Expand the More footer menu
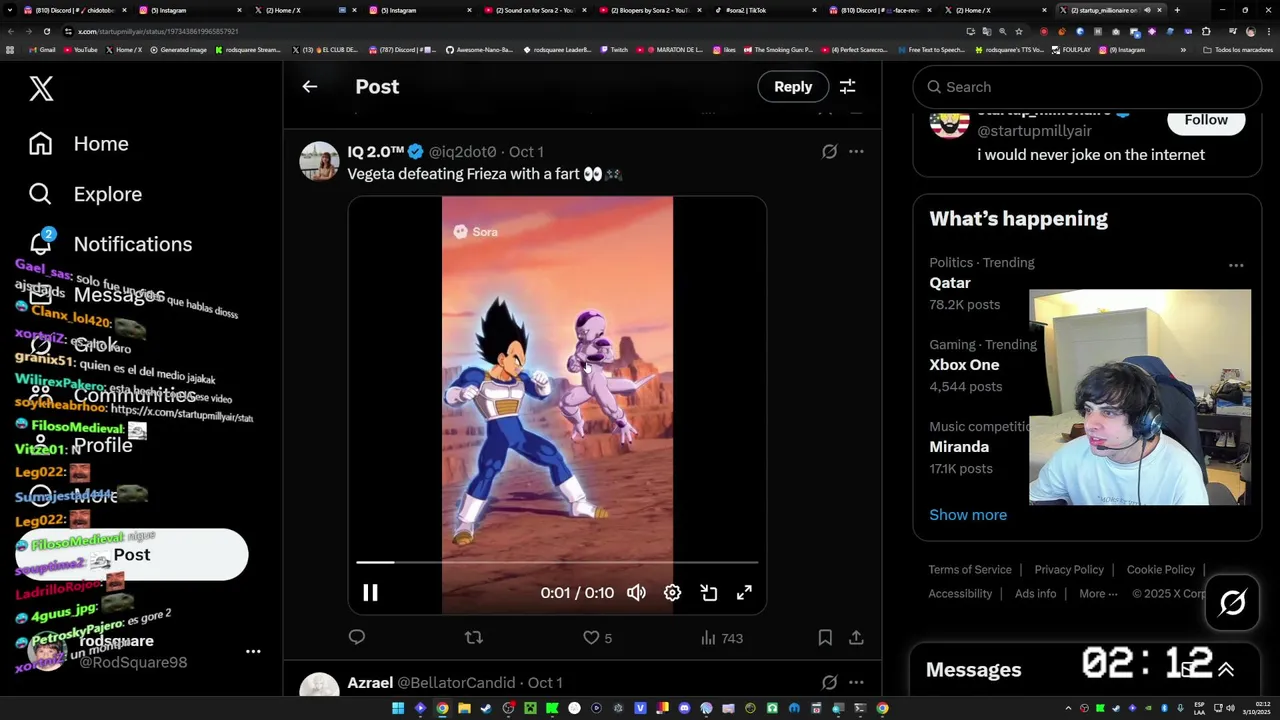1280x720 pixels. [1098, 594]
